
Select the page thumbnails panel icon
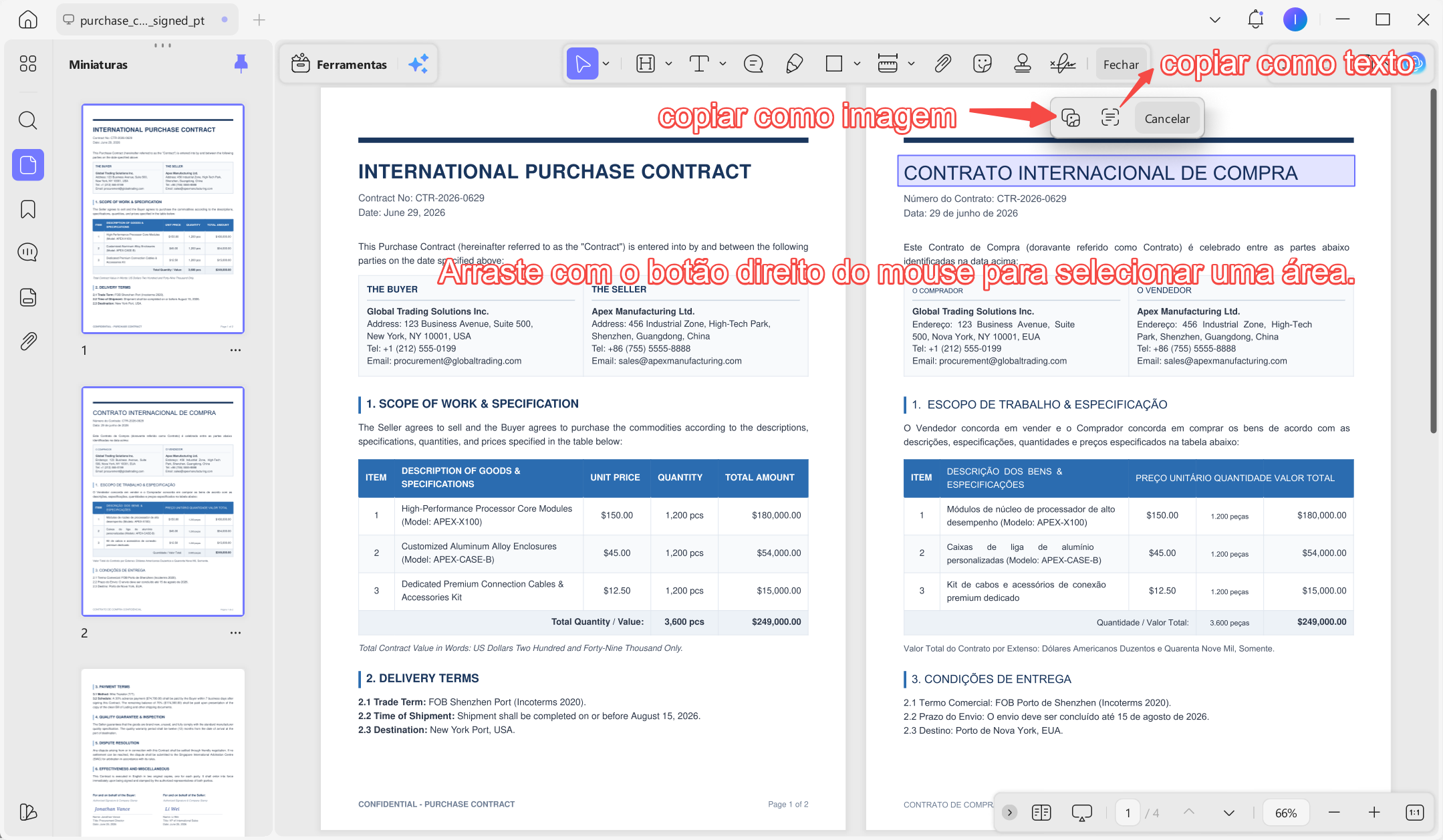pos(28,164)
